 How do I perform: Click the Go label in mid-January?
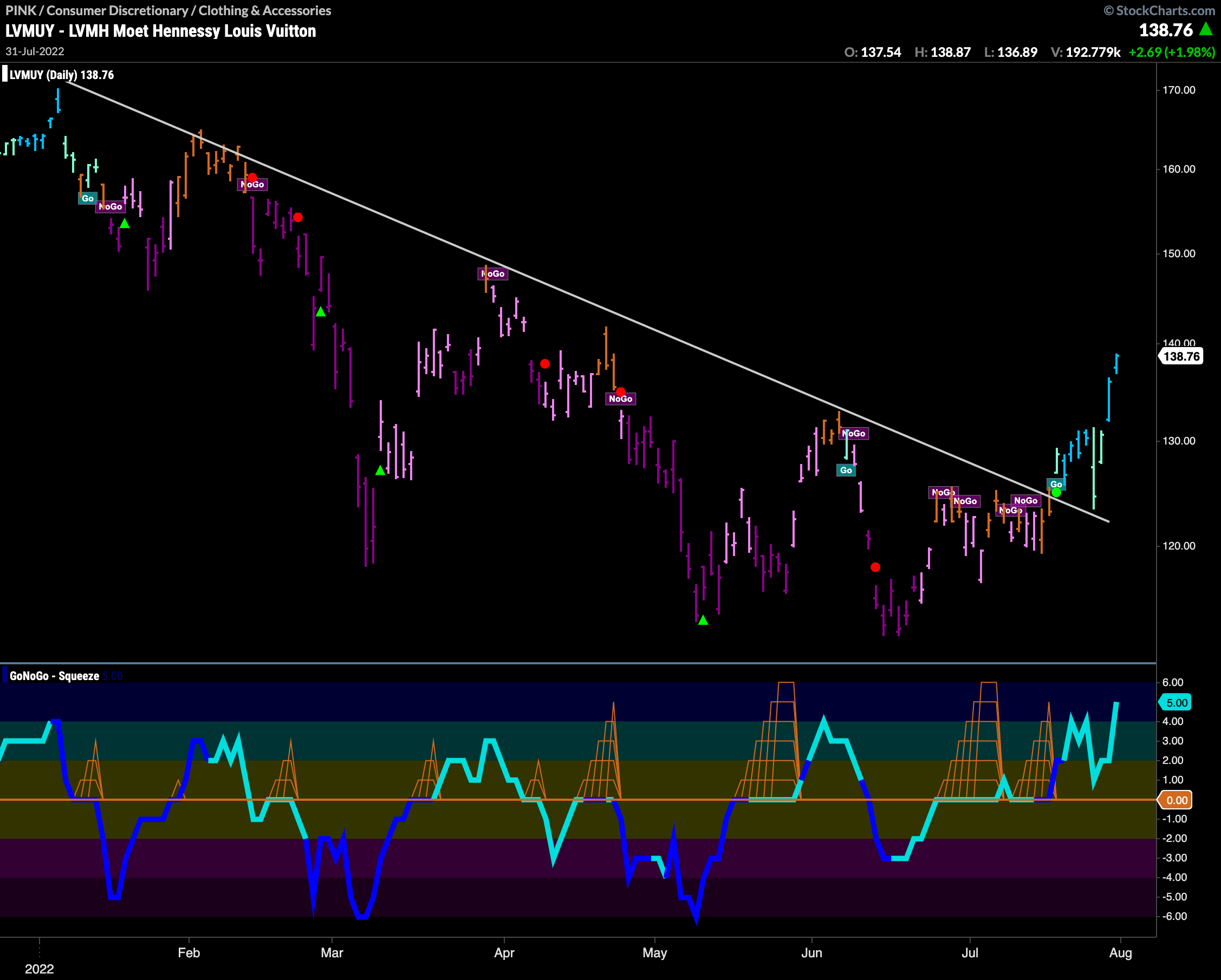coord(87,198)
